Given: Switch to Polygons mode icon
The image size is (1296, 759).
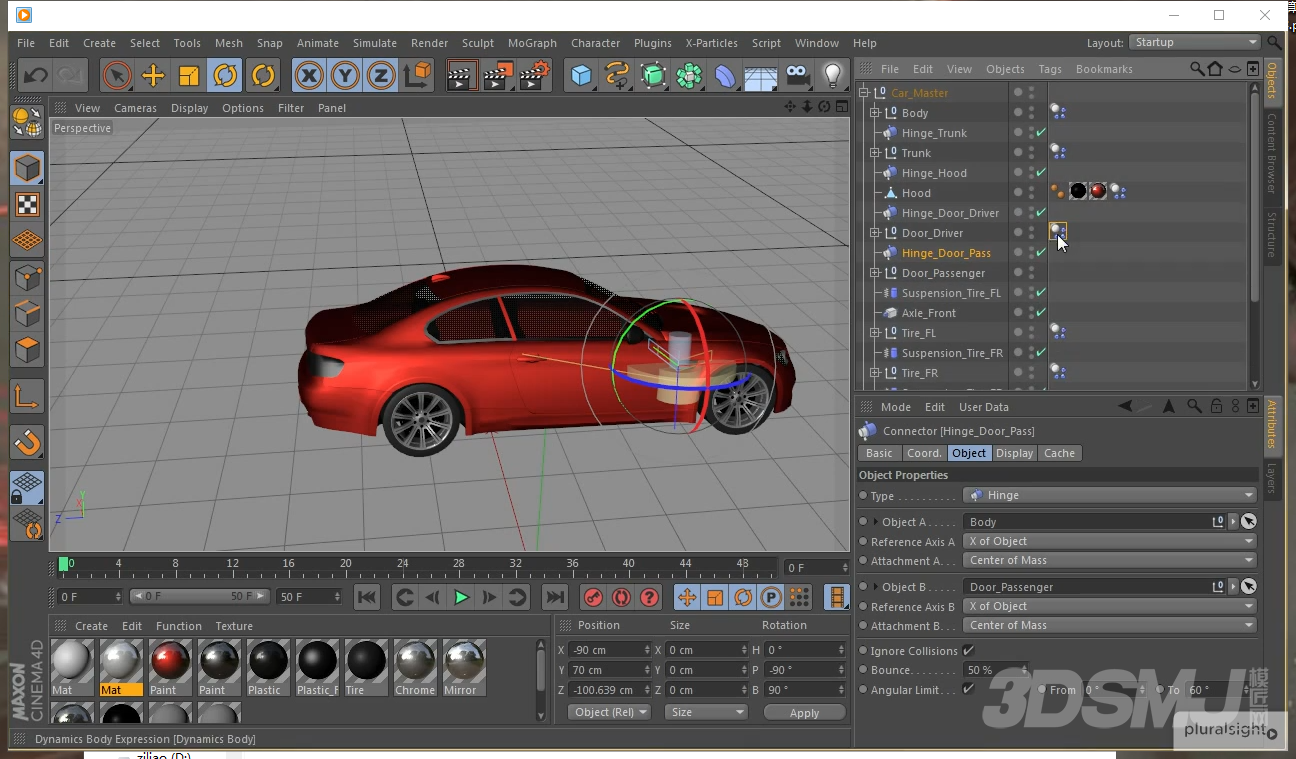Looking at the screenshot, I should tap(27, 351).
